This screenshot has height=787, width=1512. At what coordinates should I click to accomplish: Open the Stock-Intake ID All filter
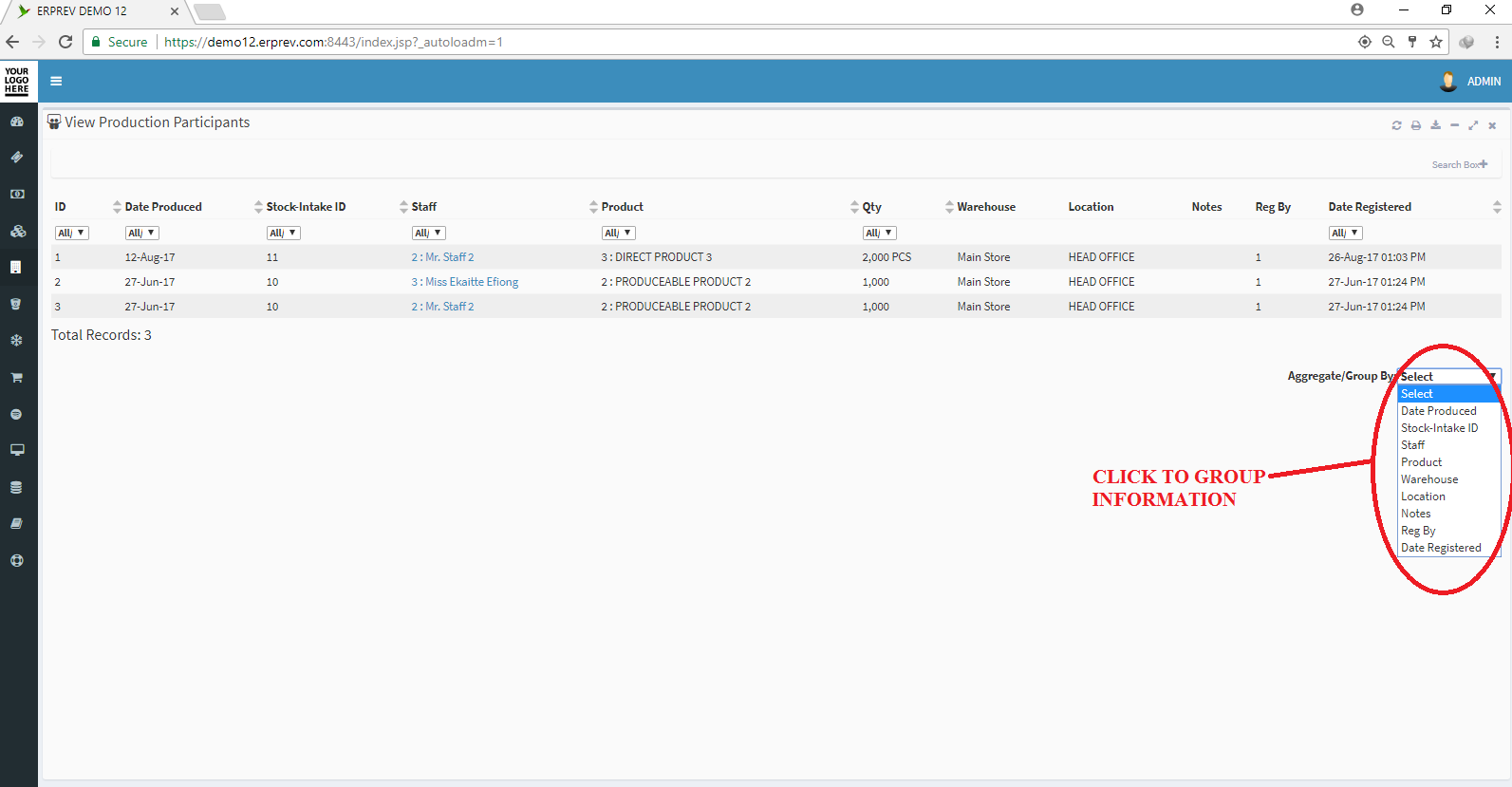(x=283, y=233)
